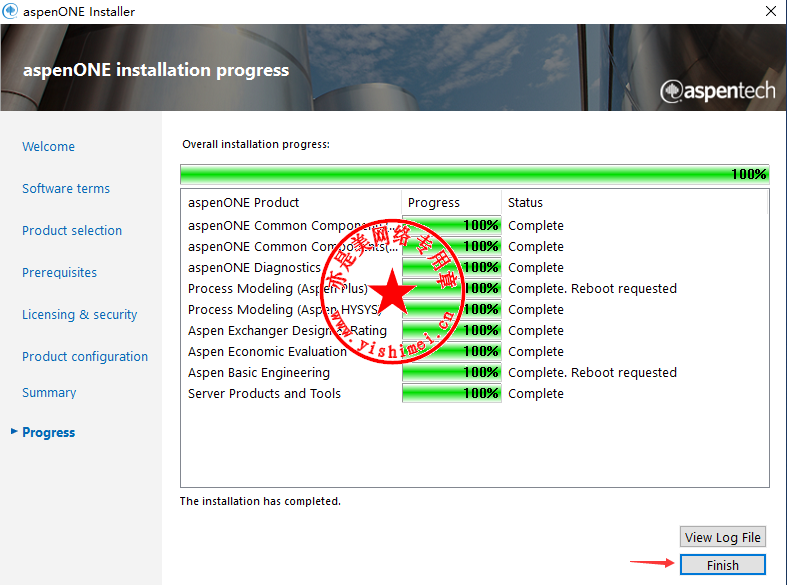
Task: Click the 'aspenONE installation progress' heading
Action: tap(156, 70)
